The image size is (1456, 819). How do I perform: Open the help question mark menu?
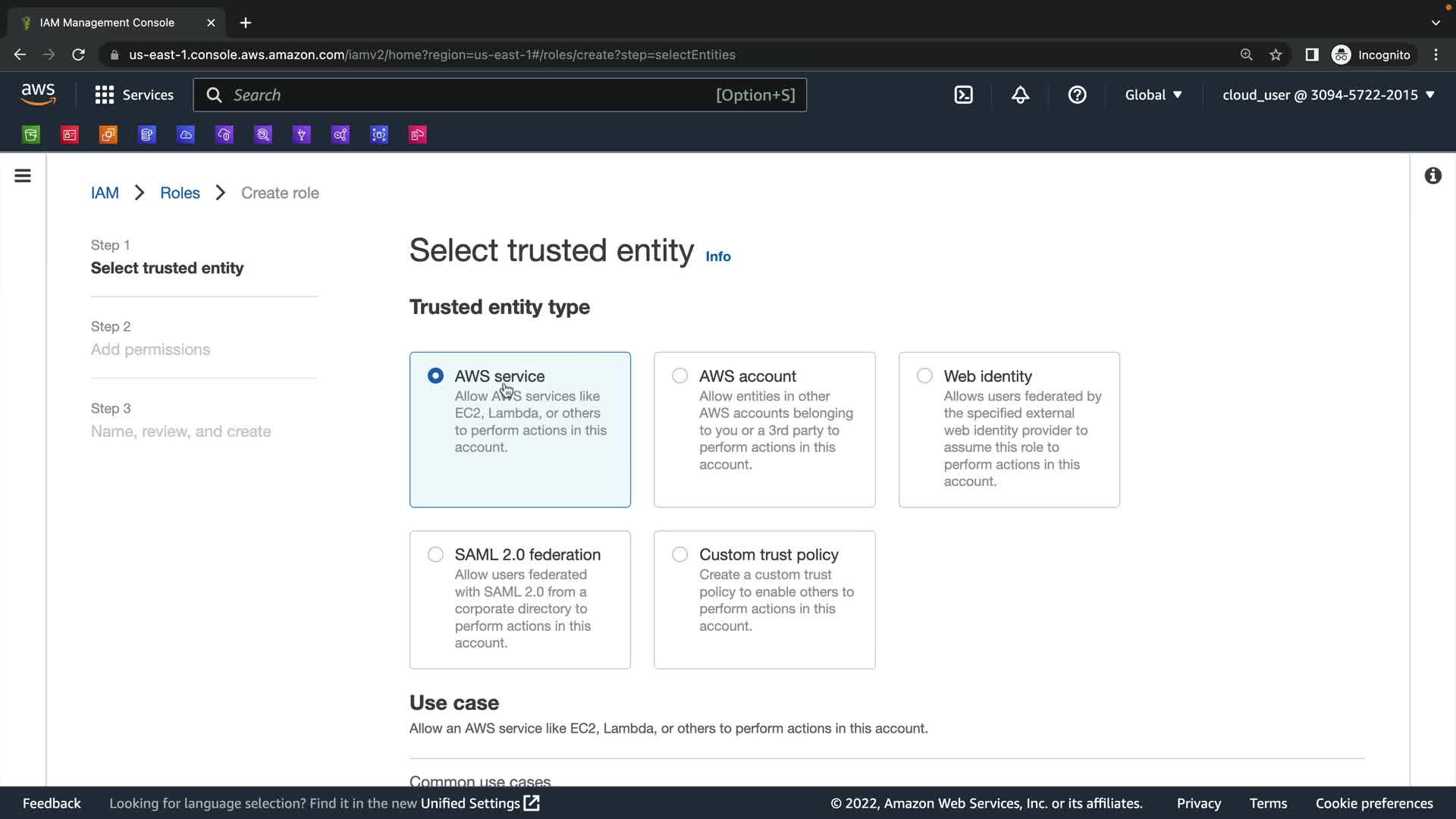click(x=1077, y=95)
